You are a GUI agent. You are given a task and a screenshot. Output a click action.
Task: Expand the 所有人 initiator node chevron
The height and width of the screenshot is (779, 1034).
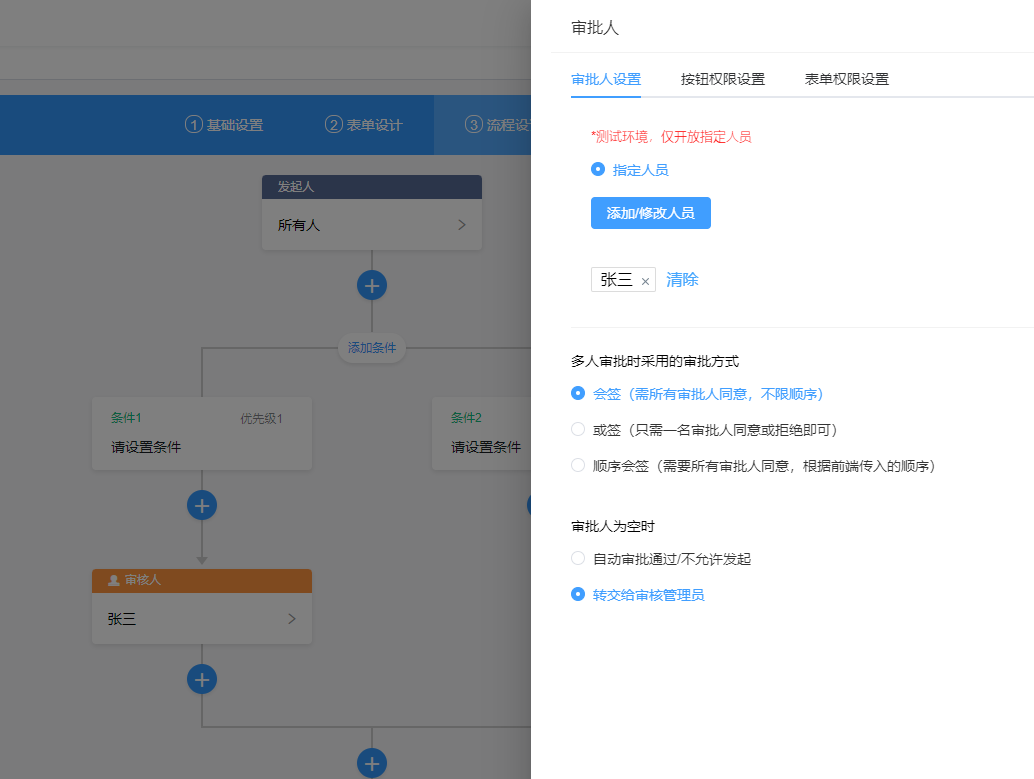pos(461,225)
